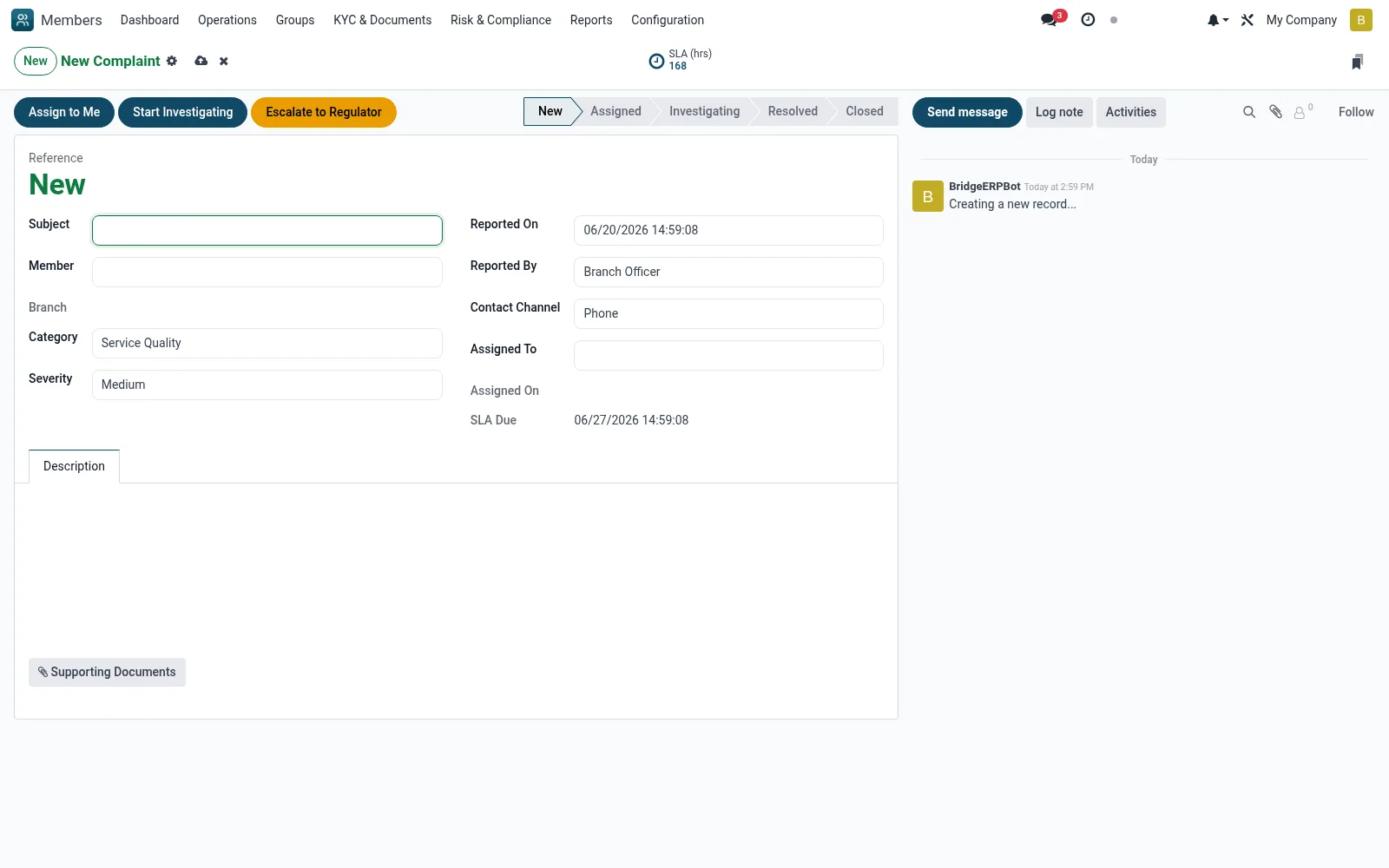
Task: Switch to the Description tab
Action: (x=74, y=466)
